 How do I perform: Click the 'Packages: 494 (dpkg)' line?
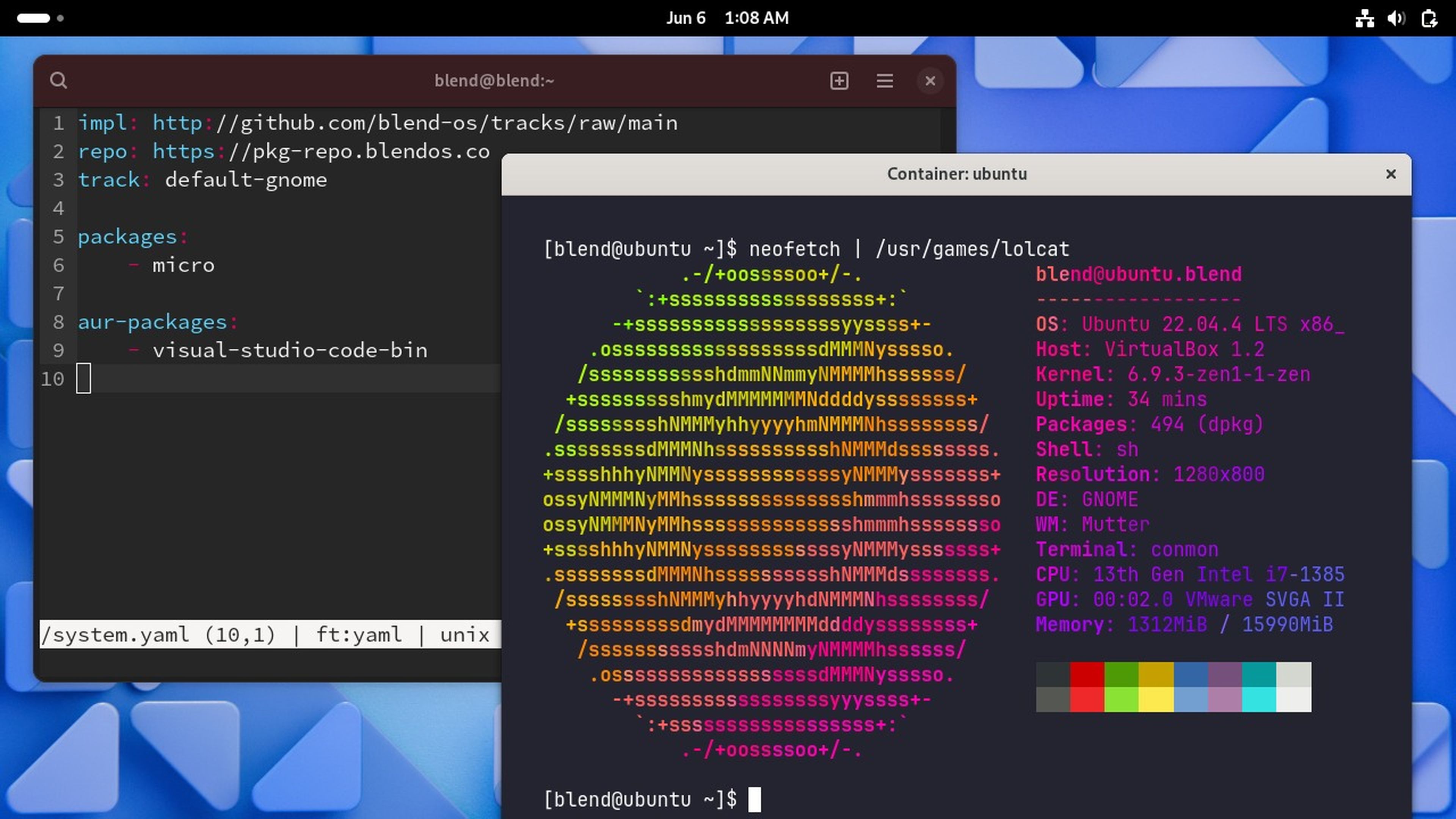(x=1150, y=425)
